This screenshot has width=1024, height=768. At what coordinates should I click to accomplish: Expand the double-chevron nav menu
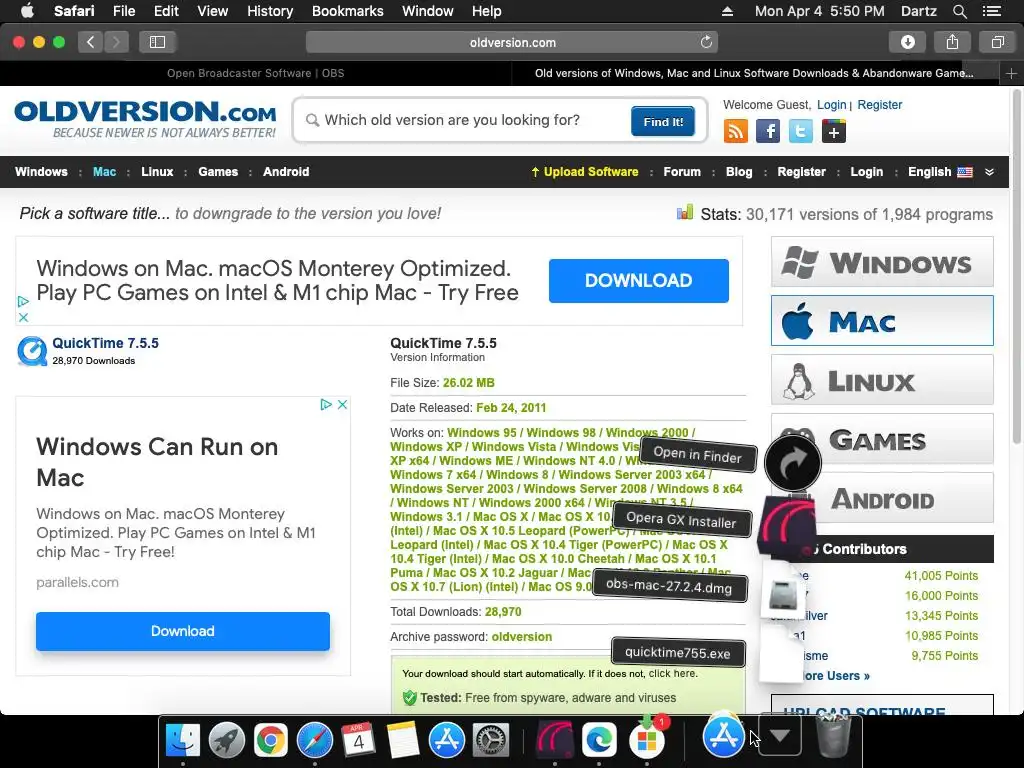pos(989,172)
